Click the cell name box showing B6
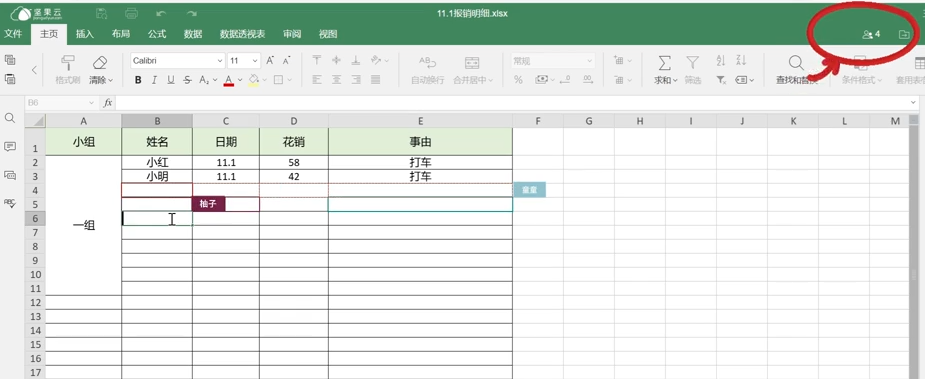 [x=60, y=103]
